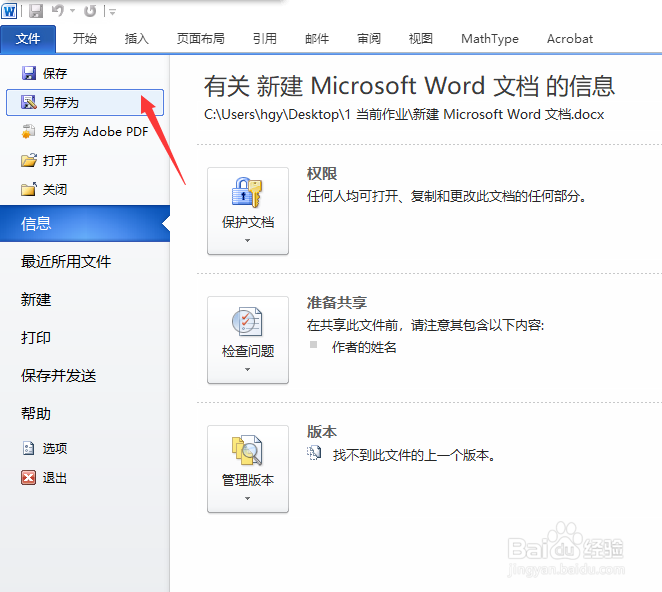Open the Acrobat ribbon tab
662x592 pixels.
[570, 39]
